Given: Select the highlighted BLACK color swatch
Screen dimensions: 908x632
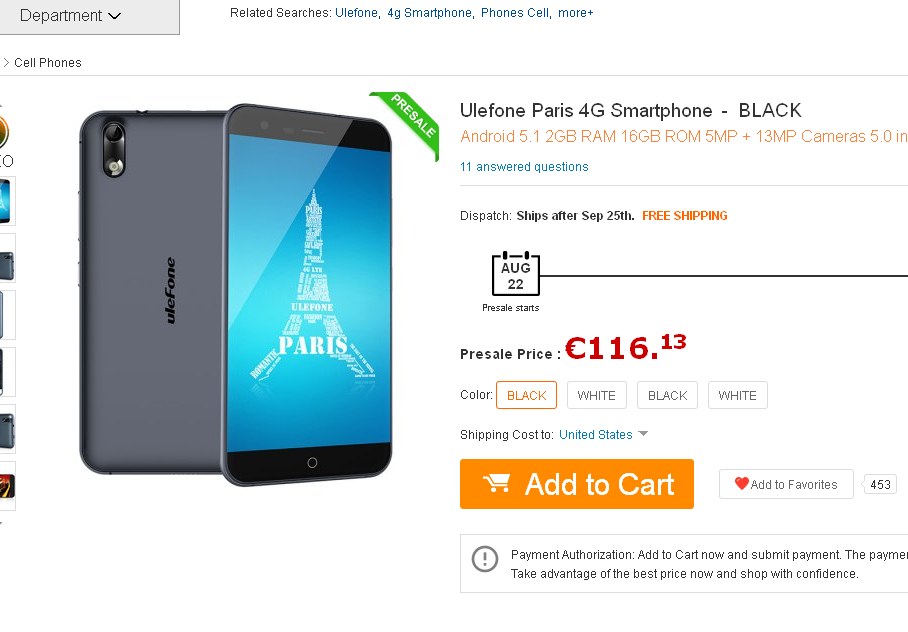Looking at the screenshot, I should (526, 395).
